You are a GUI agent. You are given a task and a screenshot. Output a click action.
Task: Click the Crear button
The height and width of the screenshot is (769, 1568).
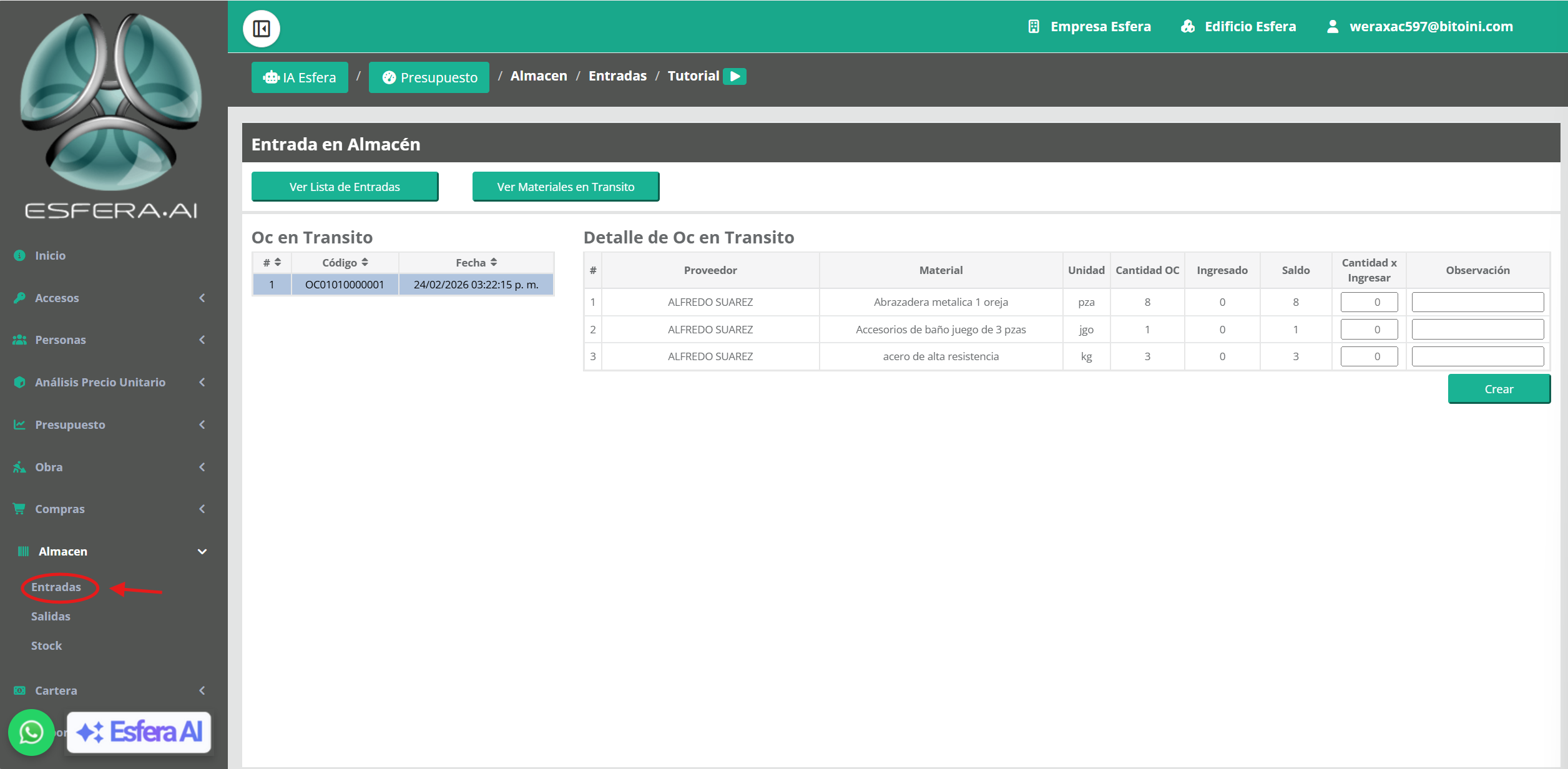coord(1499,389)
